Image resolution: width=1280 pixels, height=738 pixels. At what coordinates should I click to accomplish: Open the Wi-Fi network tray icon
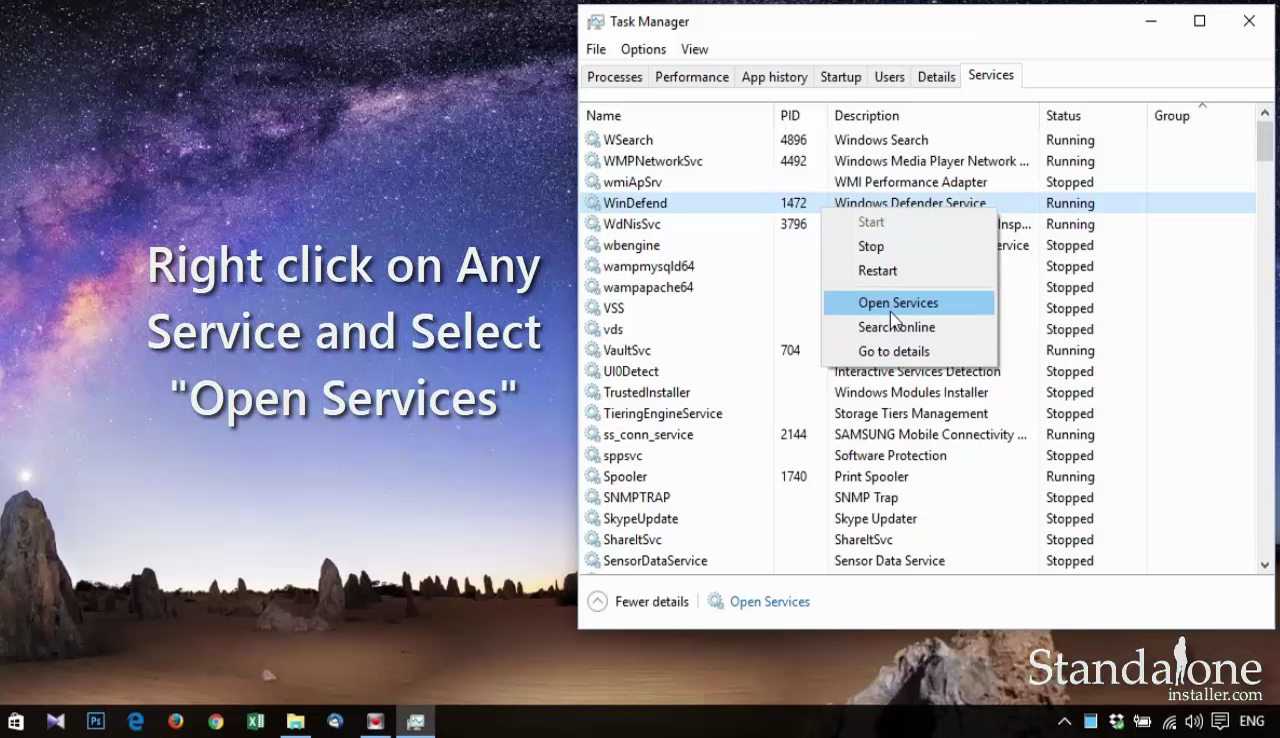(1168, 721)
